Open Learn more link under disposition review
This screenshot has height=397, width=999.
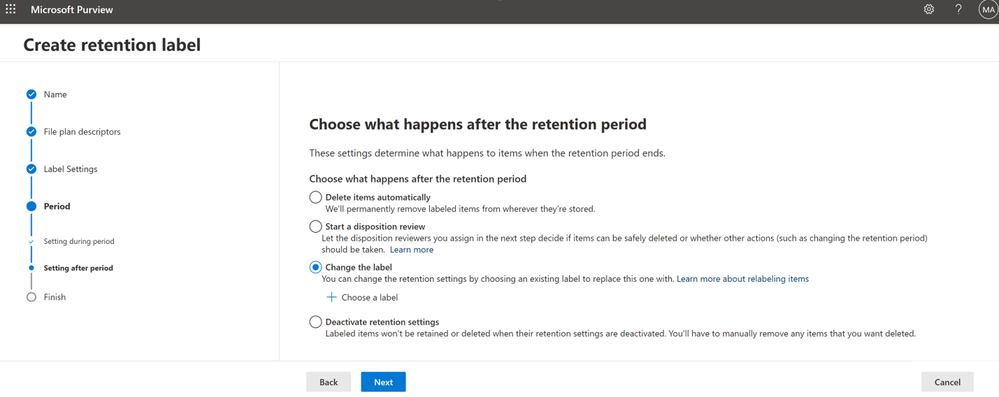coord(412,250)
